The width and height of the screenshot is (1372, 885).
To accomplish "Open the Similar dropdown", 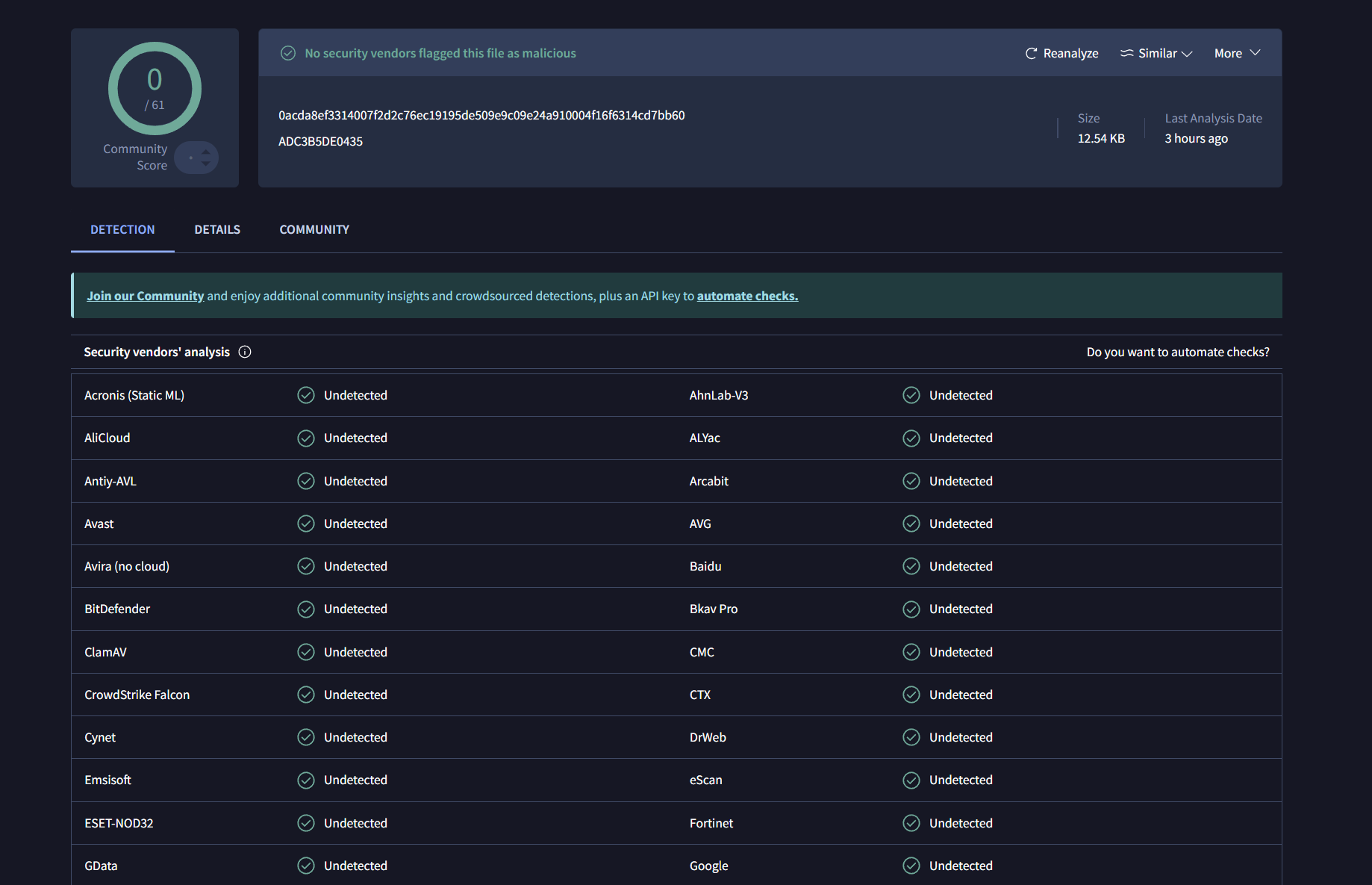I will (1156, 53).
